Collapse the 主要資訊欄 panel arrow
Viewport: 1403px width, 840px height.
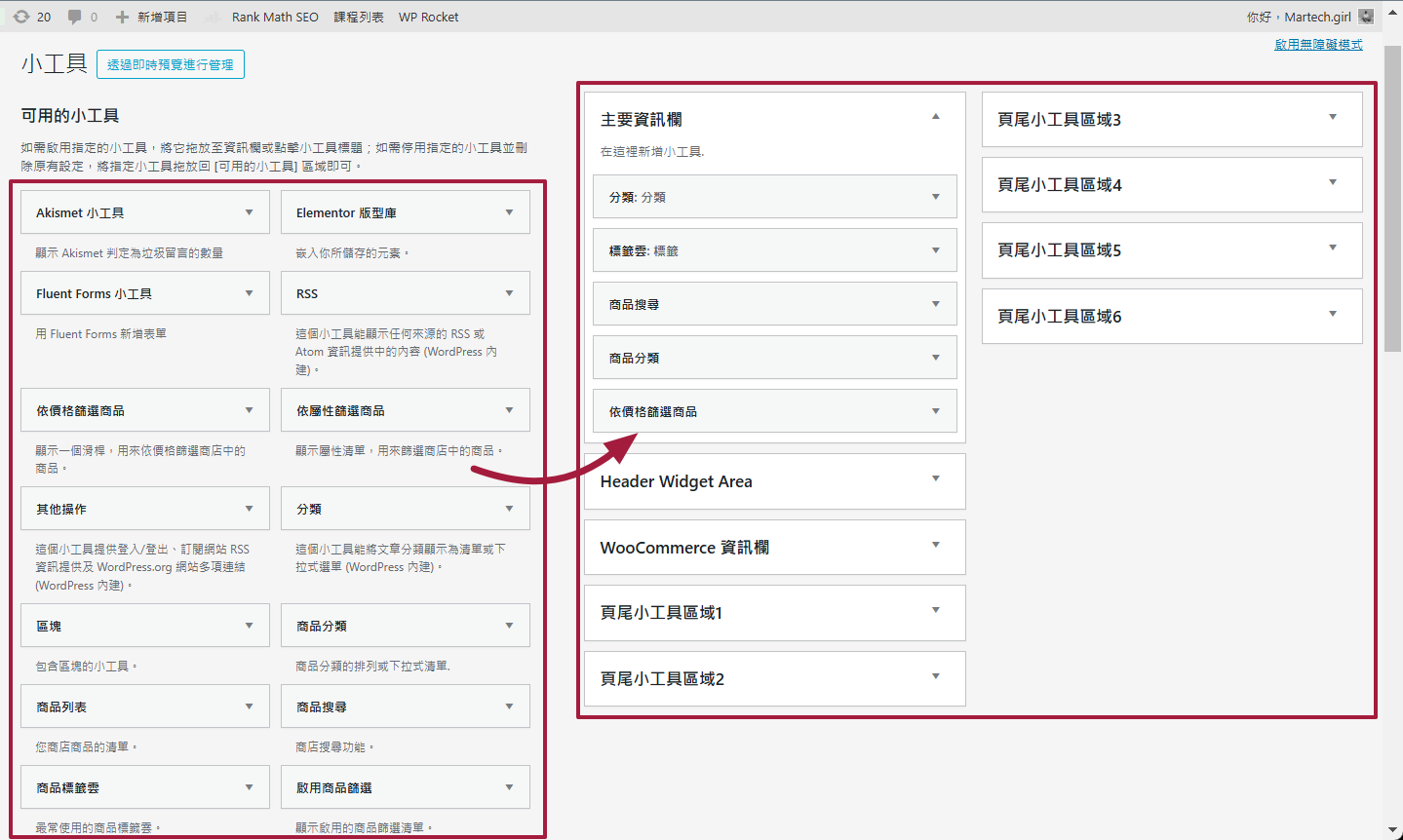coord(935,117)
